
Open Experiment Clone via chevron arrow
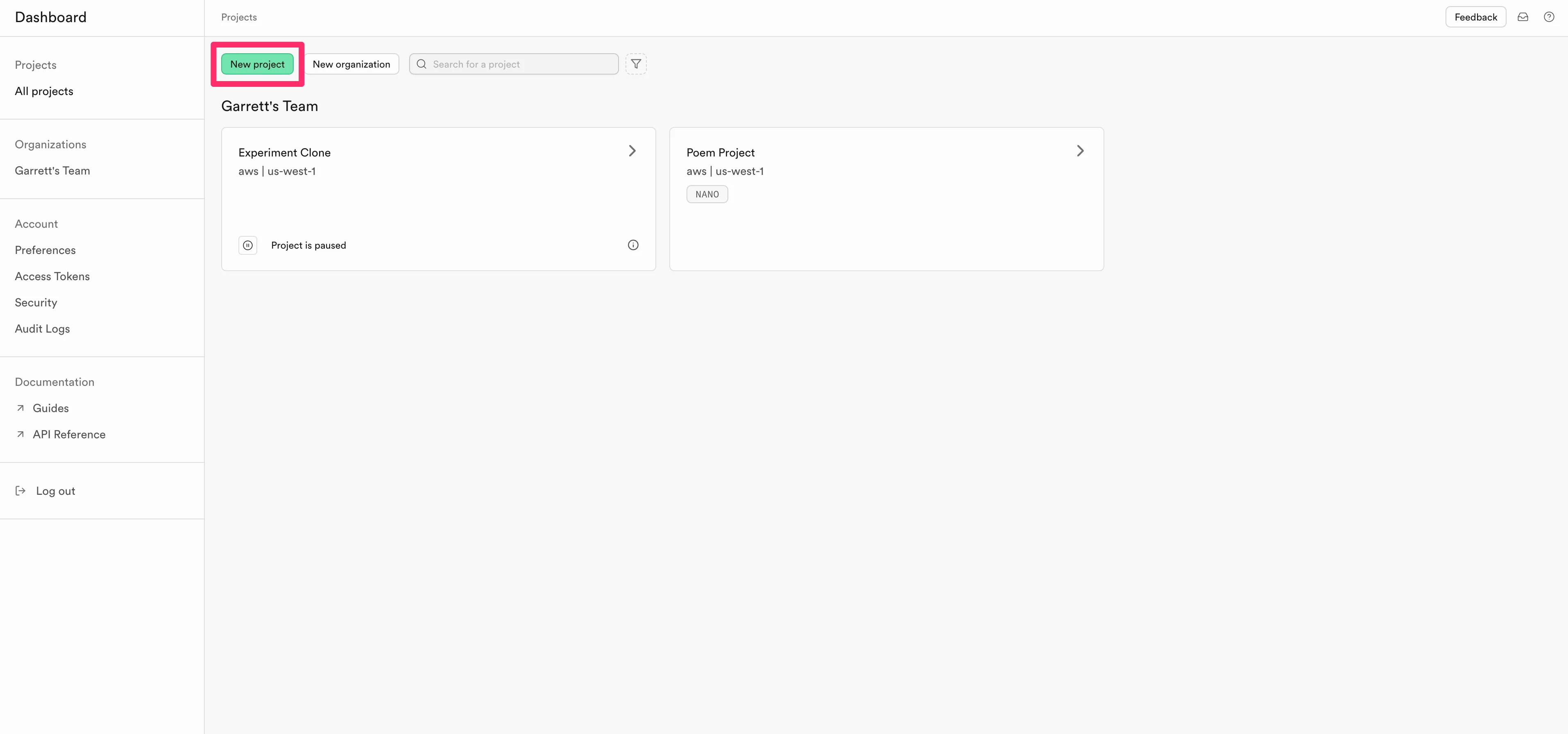point(632,151)
